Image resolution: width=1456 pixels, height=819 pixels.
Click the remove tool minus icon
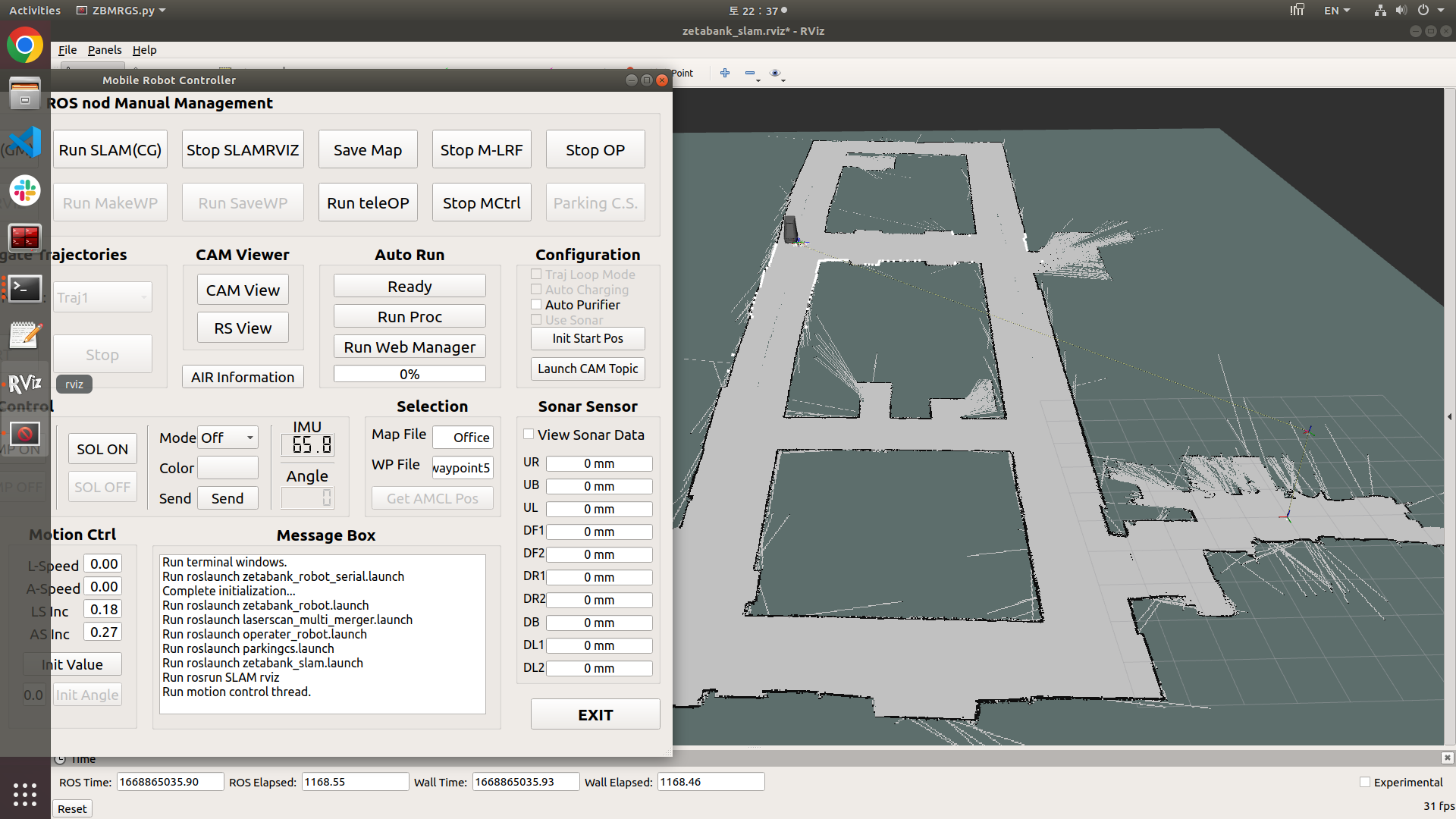750,73
